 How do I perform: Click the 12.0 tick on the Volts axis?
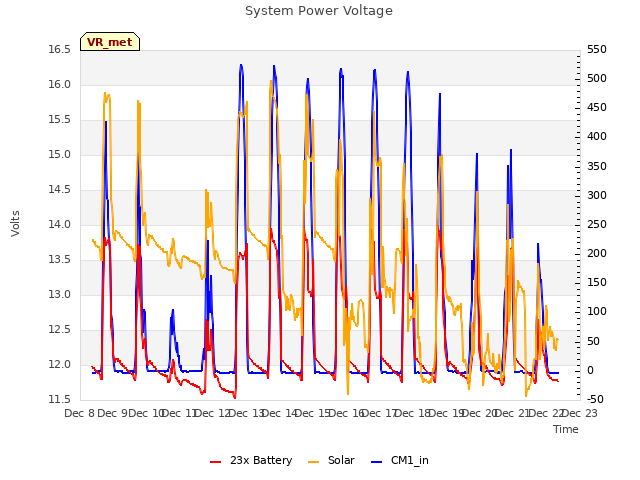point(60,364)
